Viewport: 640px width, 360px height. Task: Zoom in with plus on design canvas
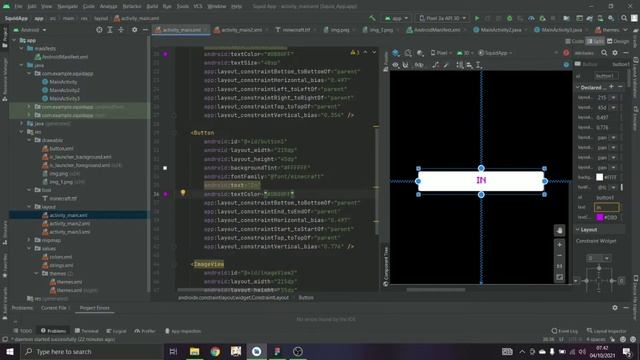click(560, 244)
